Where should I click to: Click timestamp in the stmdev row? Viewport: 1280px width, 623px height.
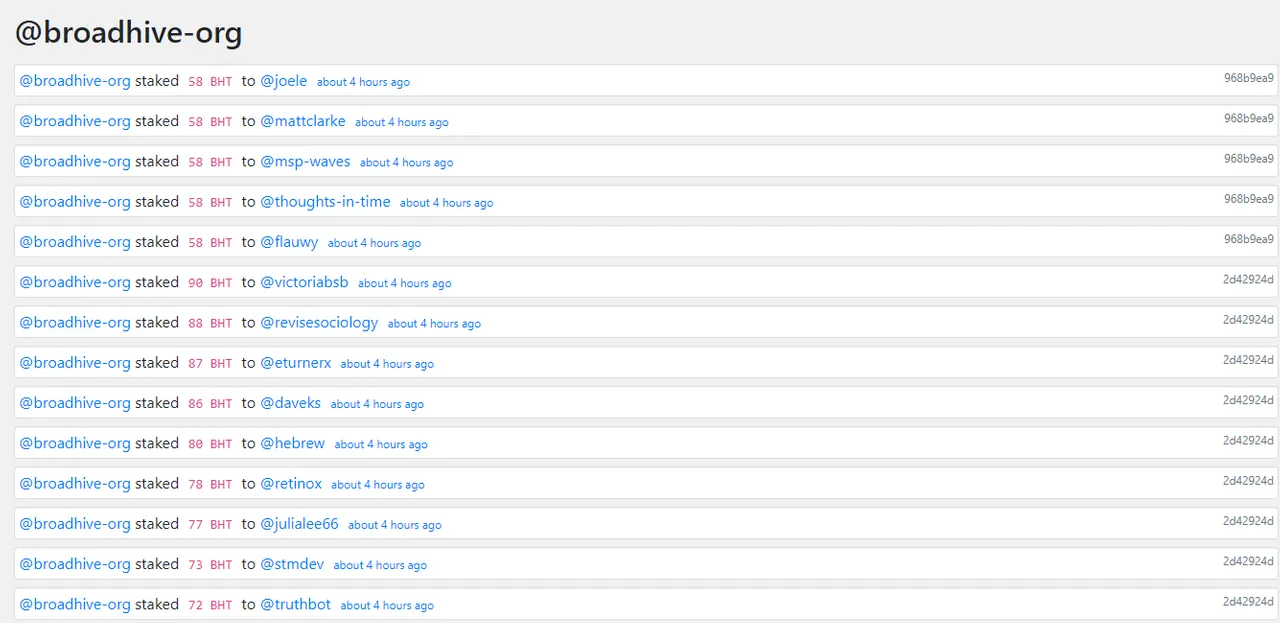coord(380,565)
